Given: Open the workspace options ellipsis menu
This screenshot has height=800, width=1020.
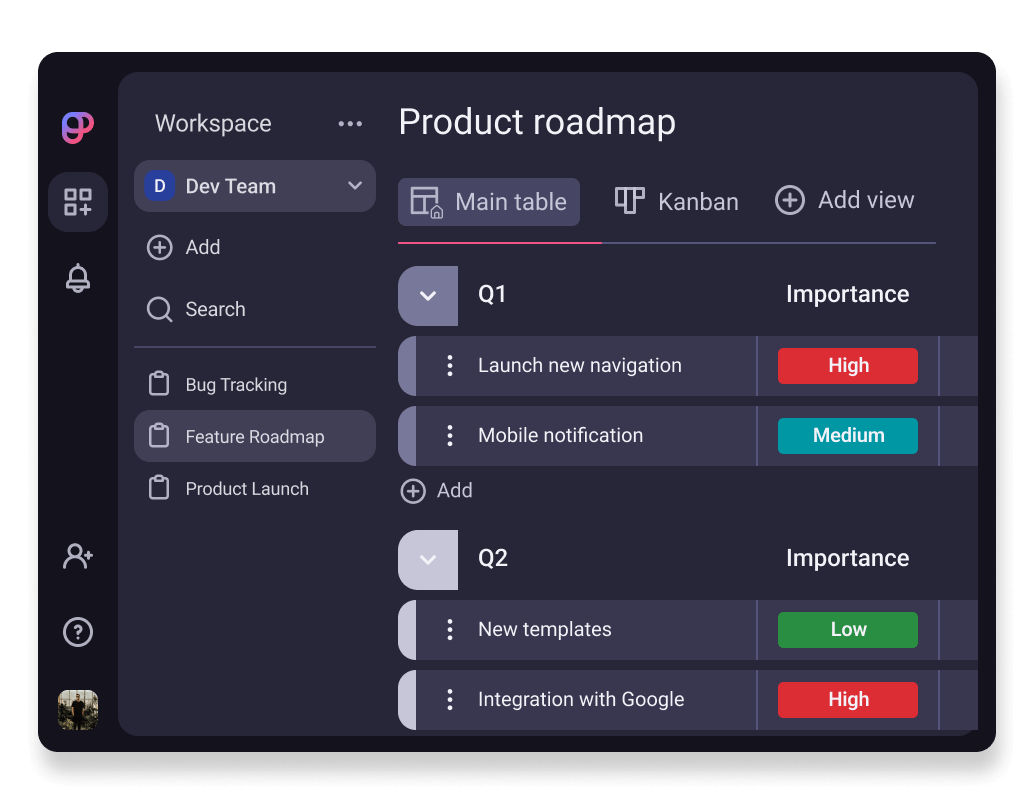Looking at the screenshot, I should coord(350,123).
